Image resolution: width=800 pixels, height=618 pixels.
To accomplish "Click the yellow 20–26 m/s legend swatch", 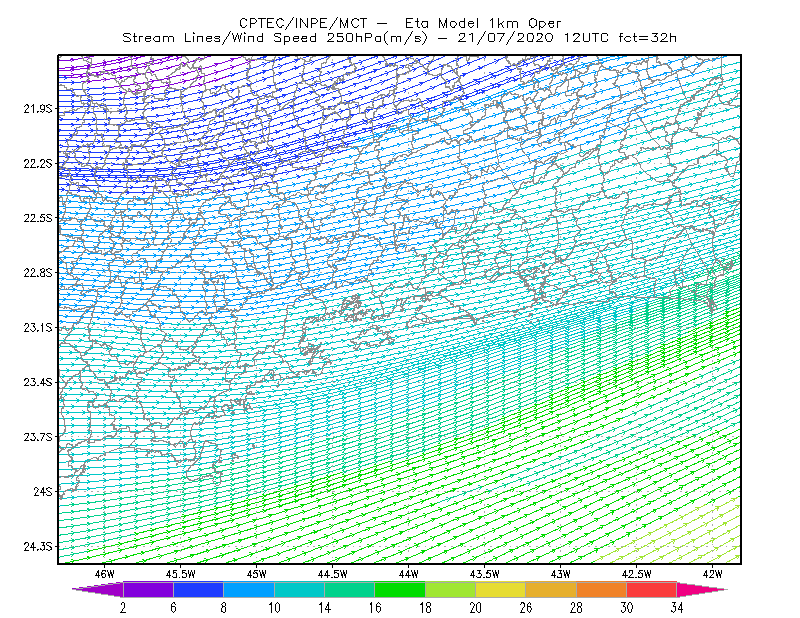I will [x=501, y=589].
